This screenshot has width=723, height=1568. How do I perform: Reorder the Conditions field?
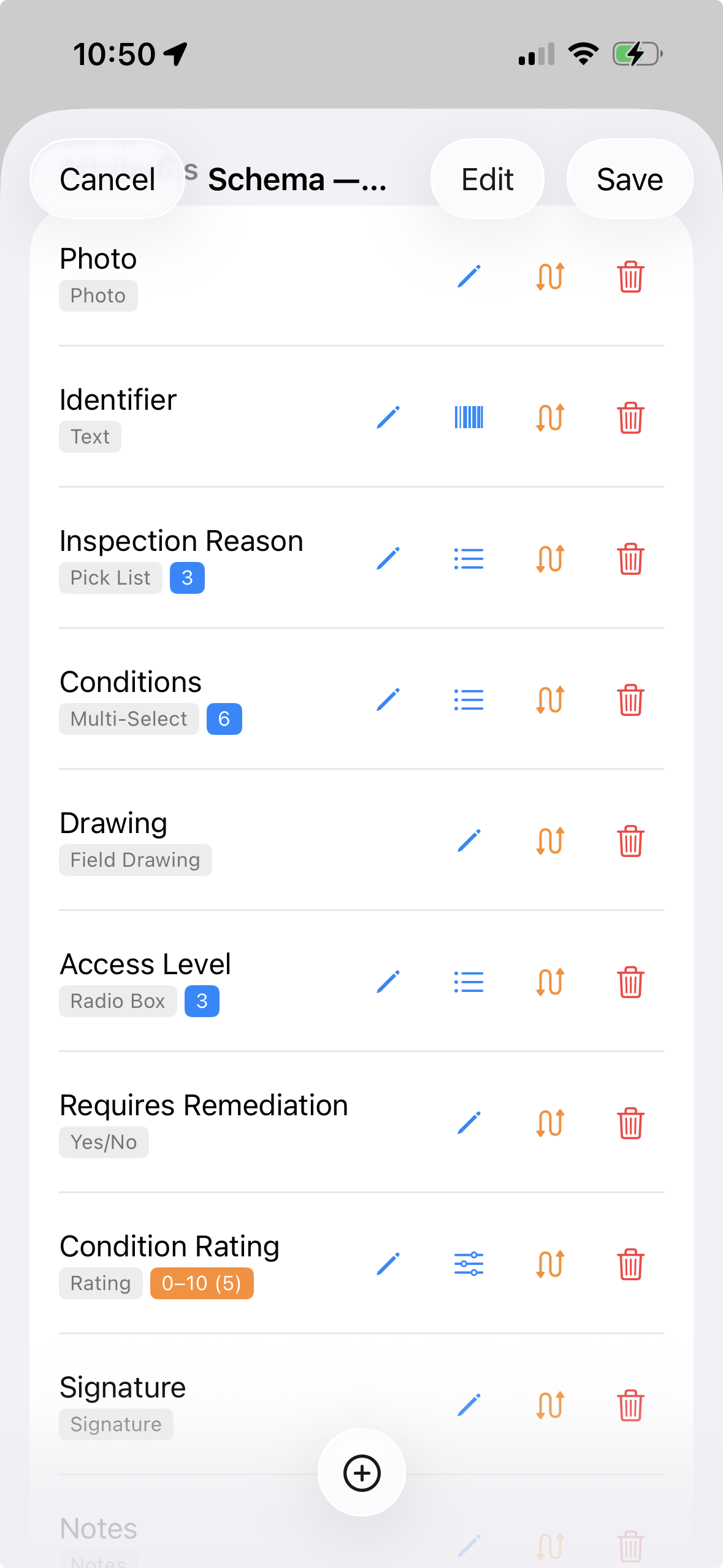point(550,700)
